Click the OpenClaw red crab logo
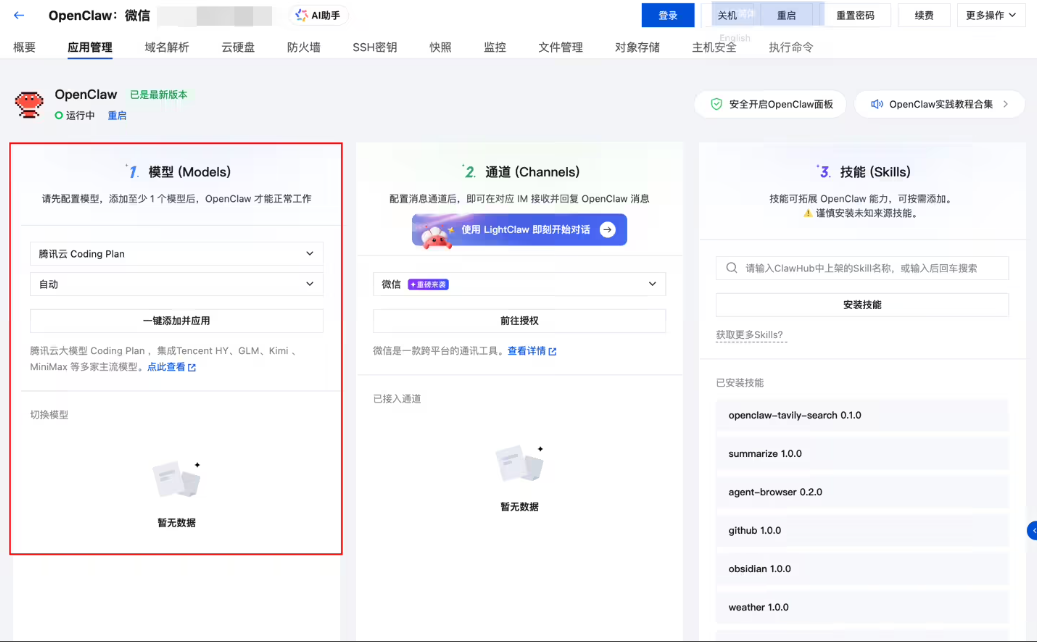Image resolution: width=1037 pixels, height=642 pixels. pos(29,104)
